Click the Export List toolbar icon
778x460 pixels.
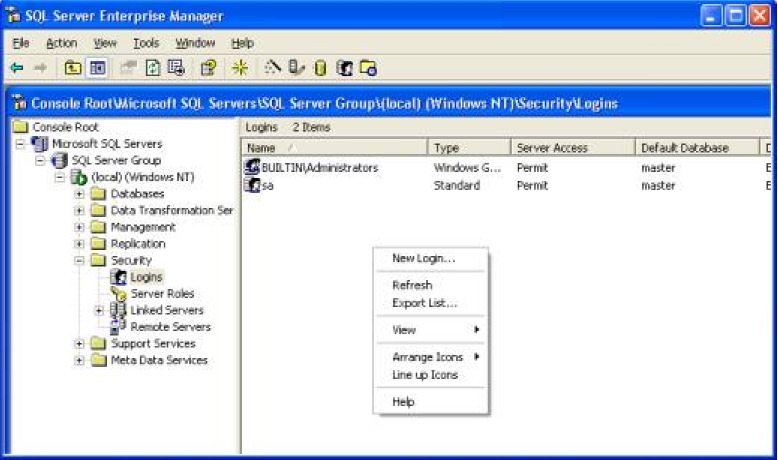(177, 68)
